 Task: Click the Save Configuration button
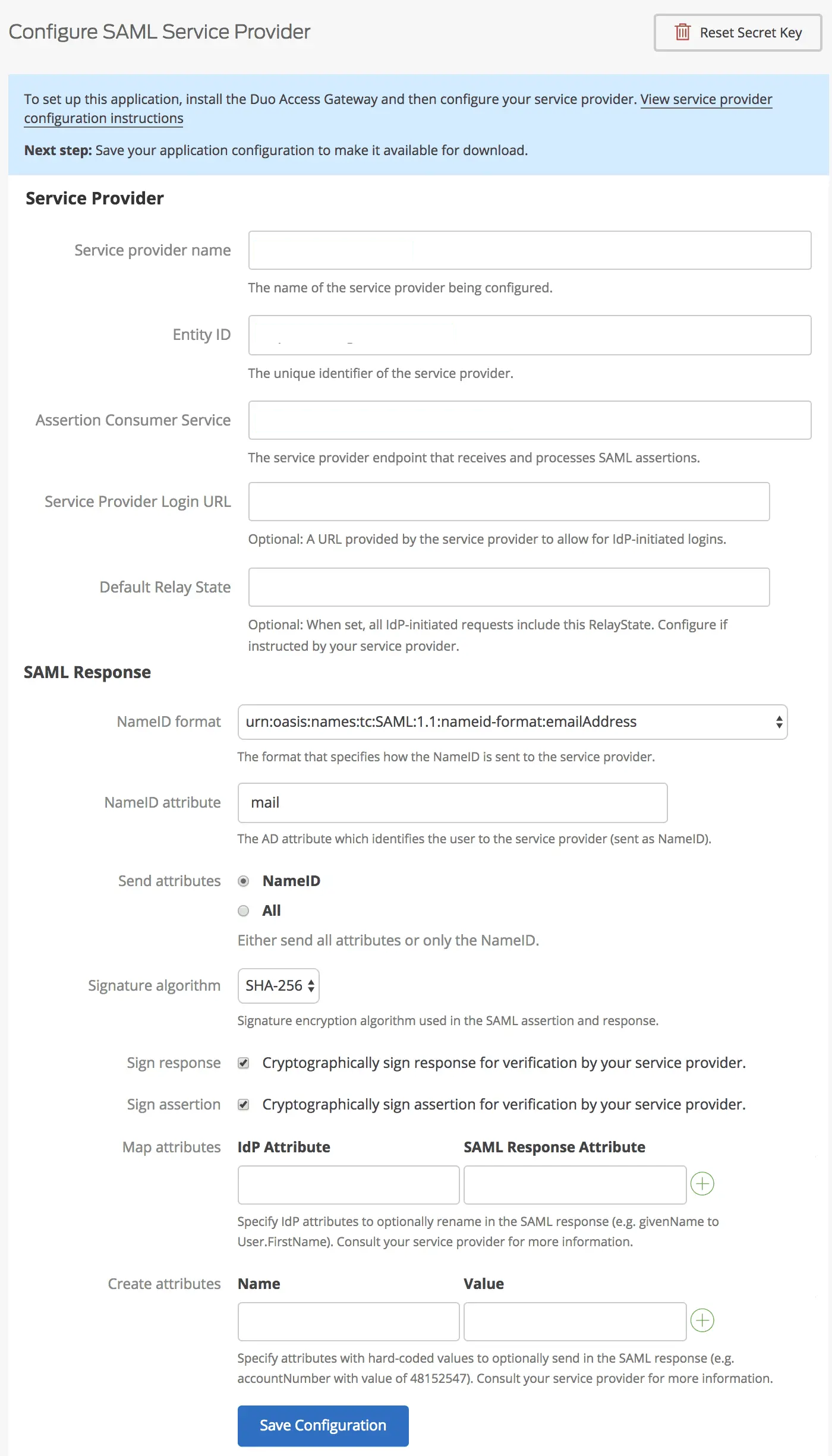coord(323,1426)
